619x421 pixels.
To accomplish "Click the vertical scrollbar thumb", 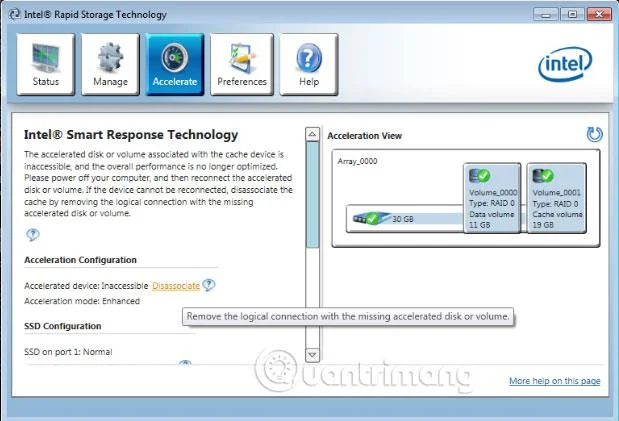I will pyautogui.click(x=312, y=194).
